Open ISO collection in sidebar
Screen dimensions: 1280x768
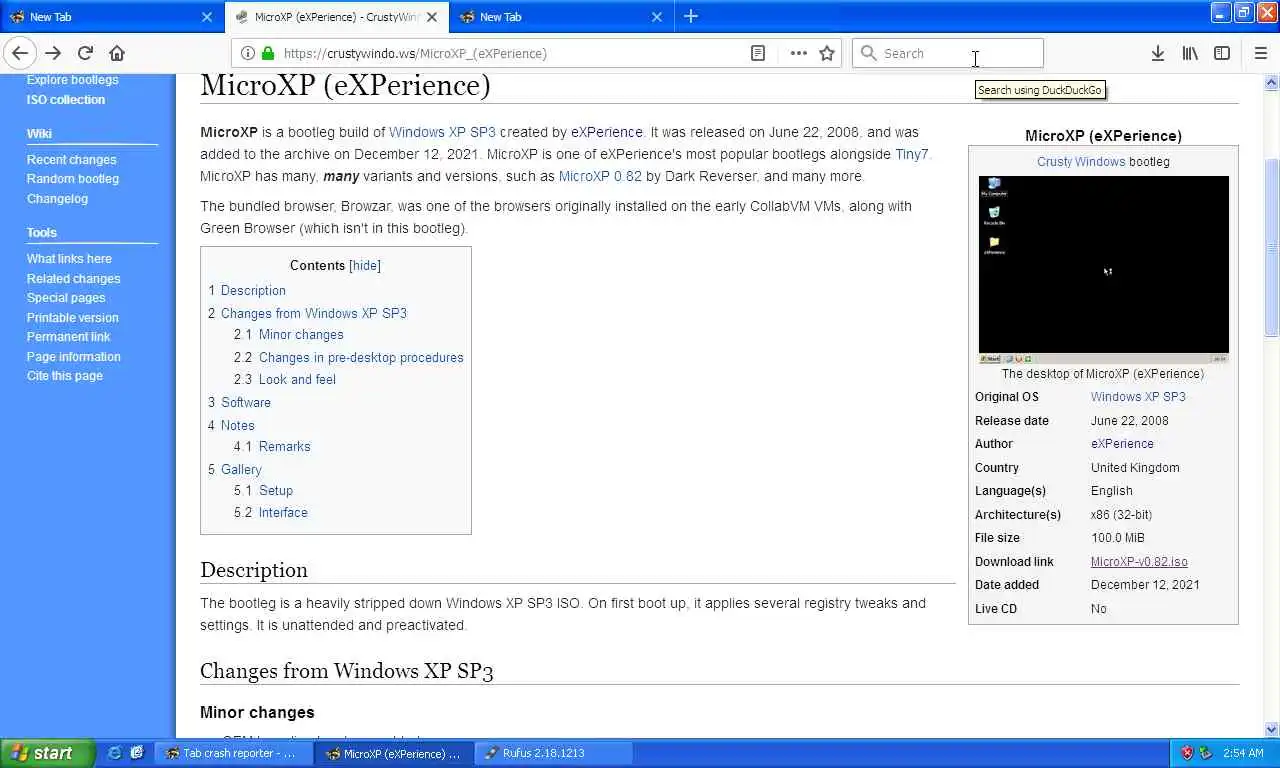[x=66, y=100]
